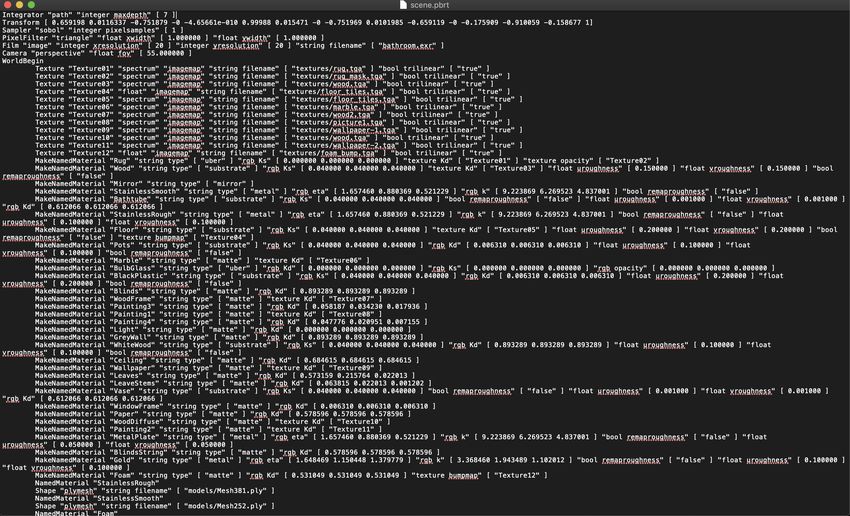Click "WoodFrame" material name
The height and width of the screenshot is (516, 850).
(x=132, y=299)
